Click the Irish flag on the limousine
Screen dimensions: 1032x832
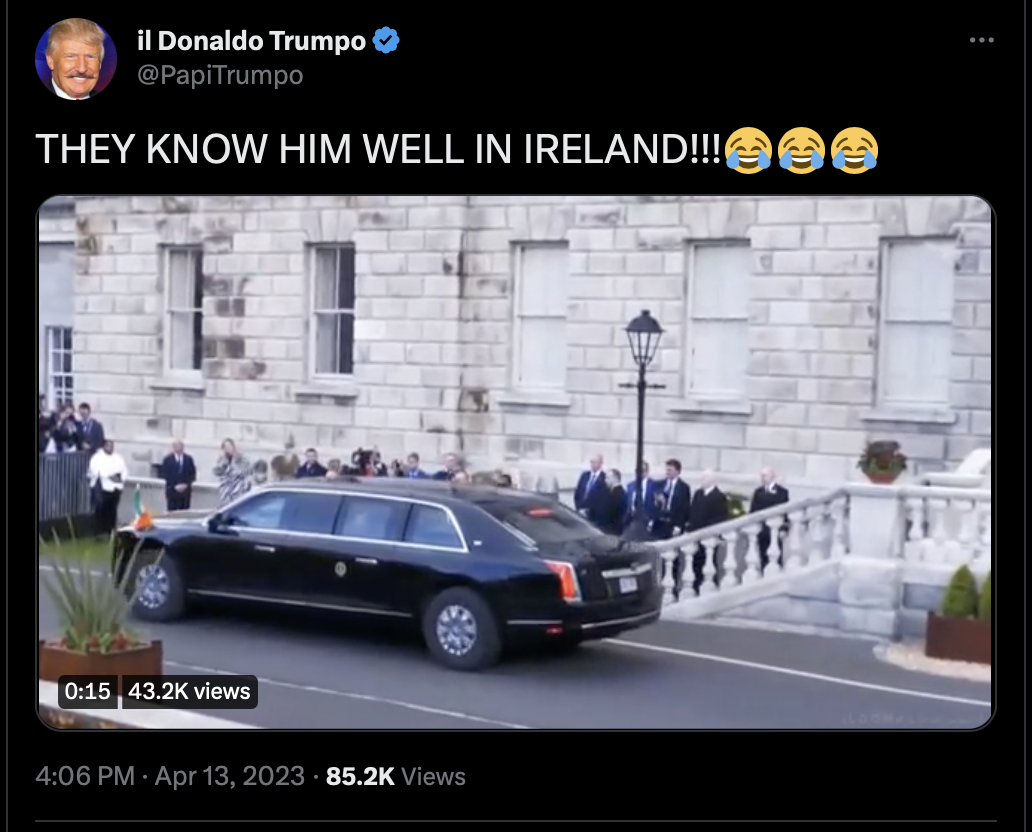coord(140,507)
